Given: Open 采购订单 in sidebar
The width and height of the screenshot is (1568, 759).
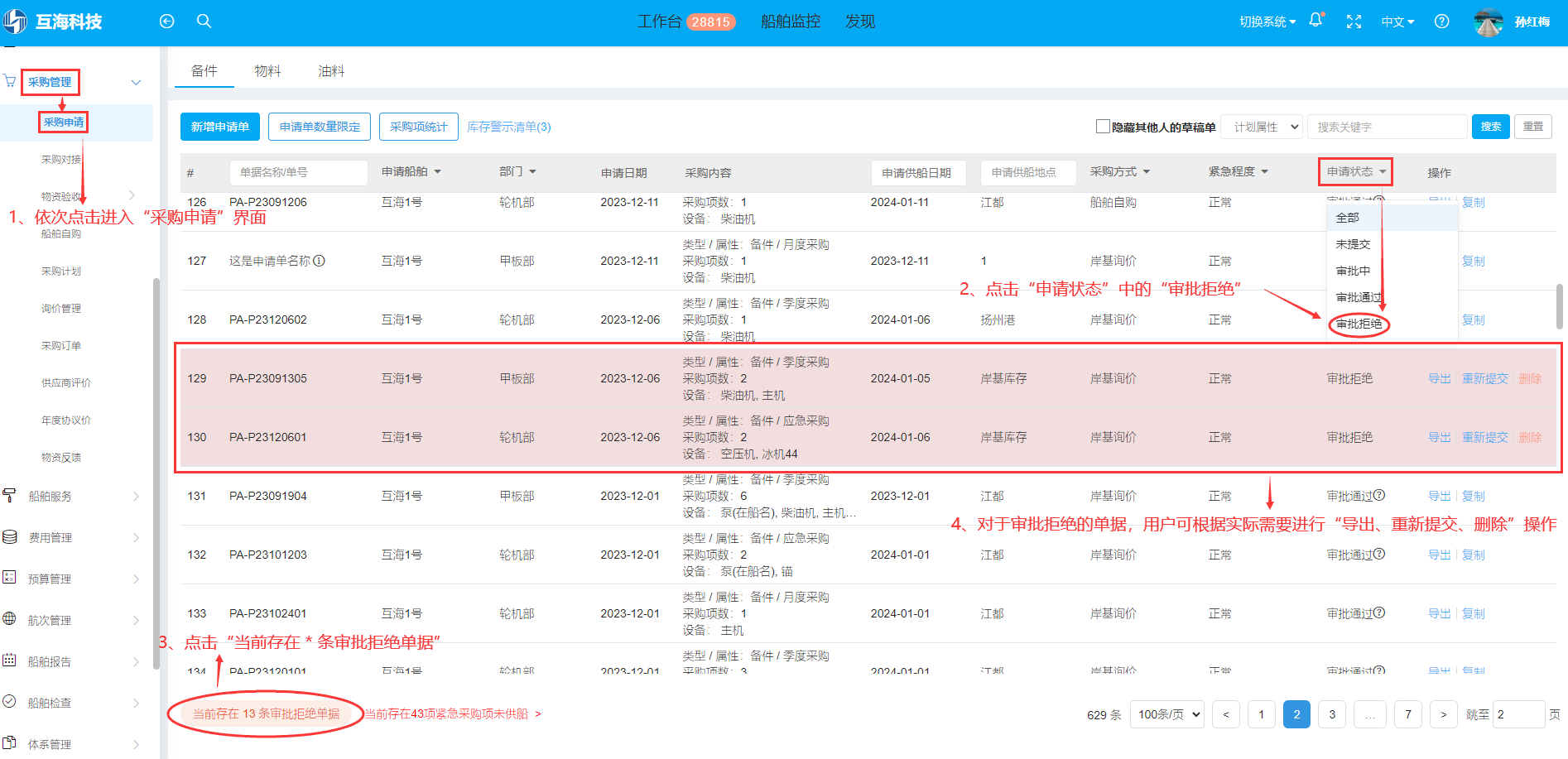Looking at the screenshot, I should coord(61,345).
